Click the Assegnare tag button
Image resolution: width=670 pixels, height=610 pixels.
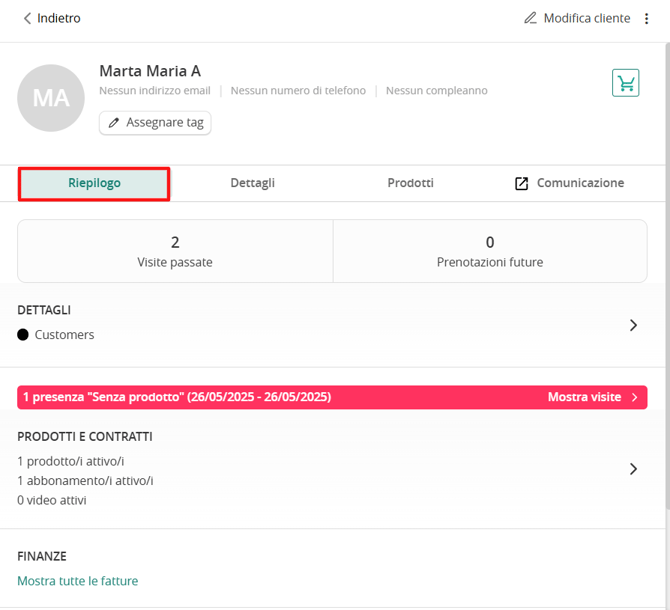[x=155, y=123]
